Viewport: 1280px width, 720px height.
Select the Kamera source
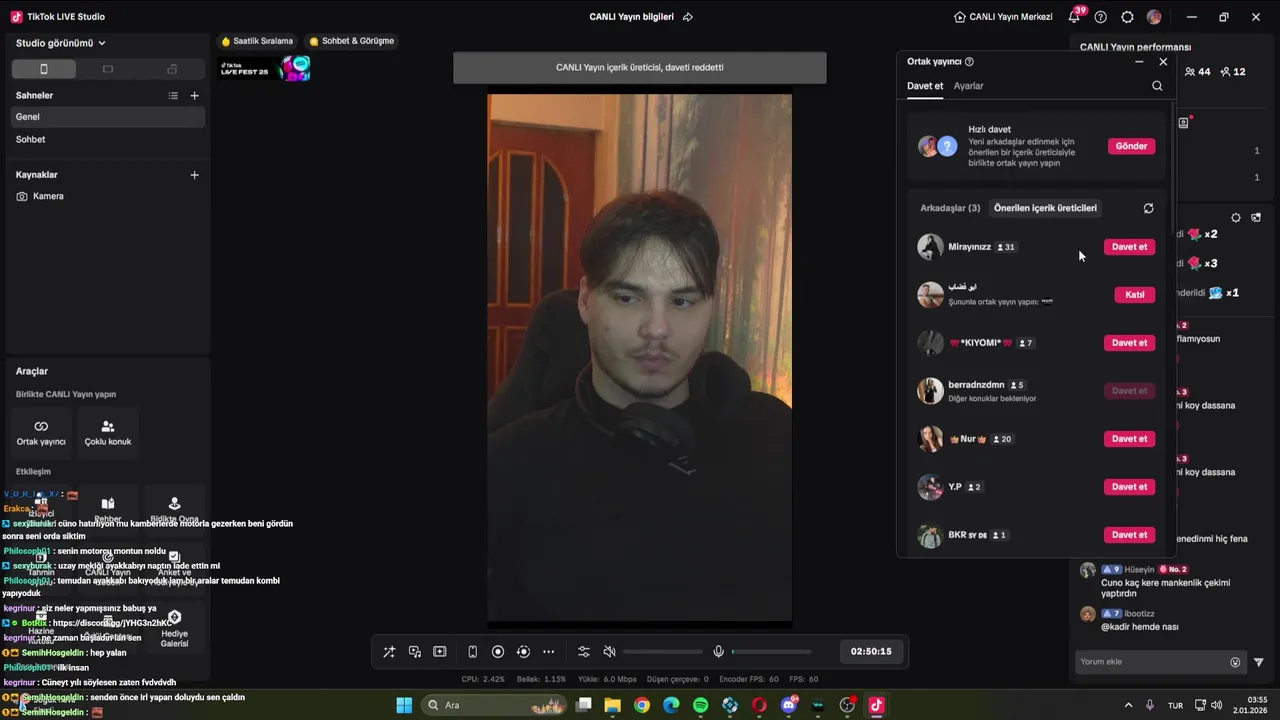108,196
